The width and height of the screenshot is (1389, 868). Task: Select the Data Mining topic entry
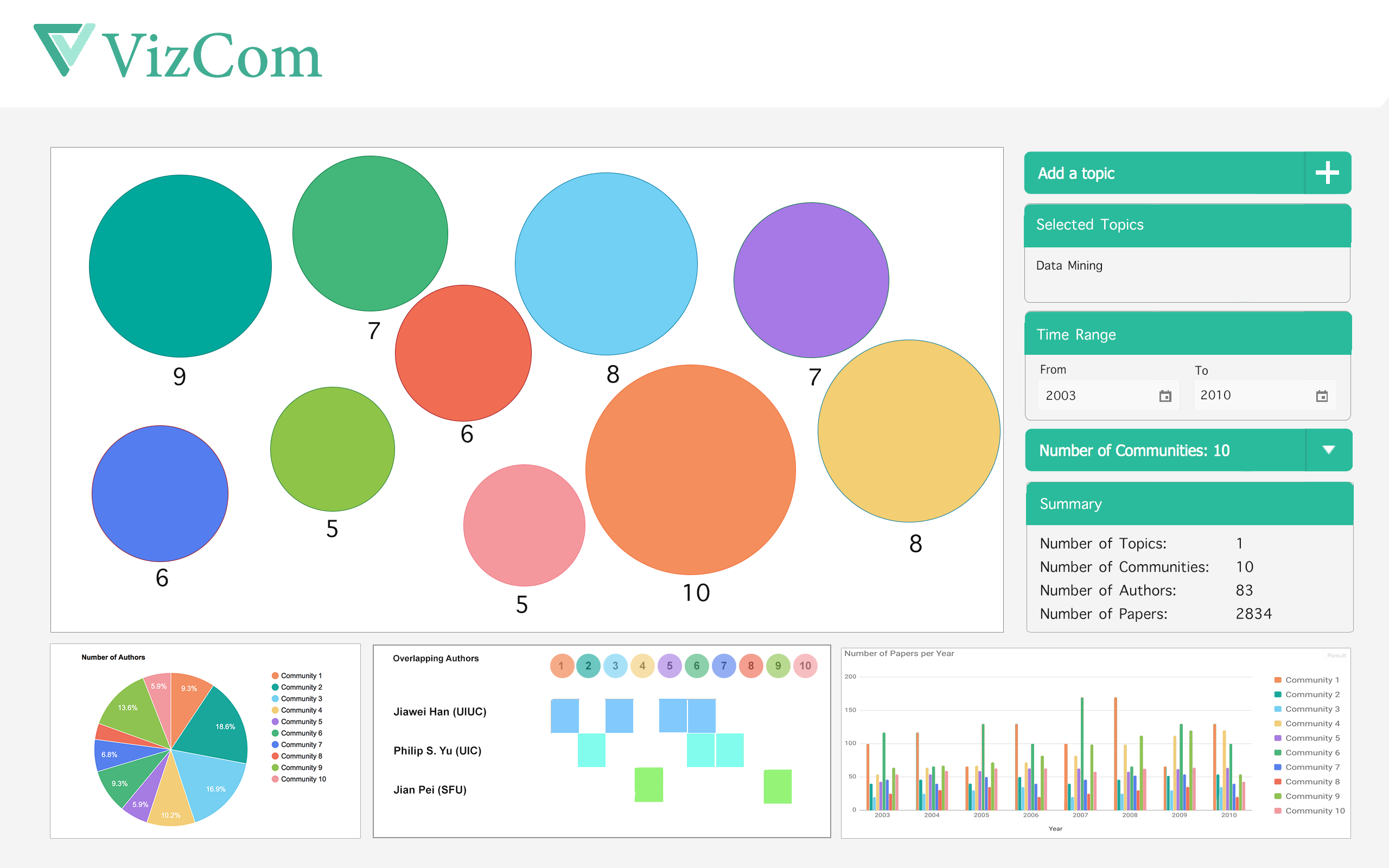[x=1069, y=266]
